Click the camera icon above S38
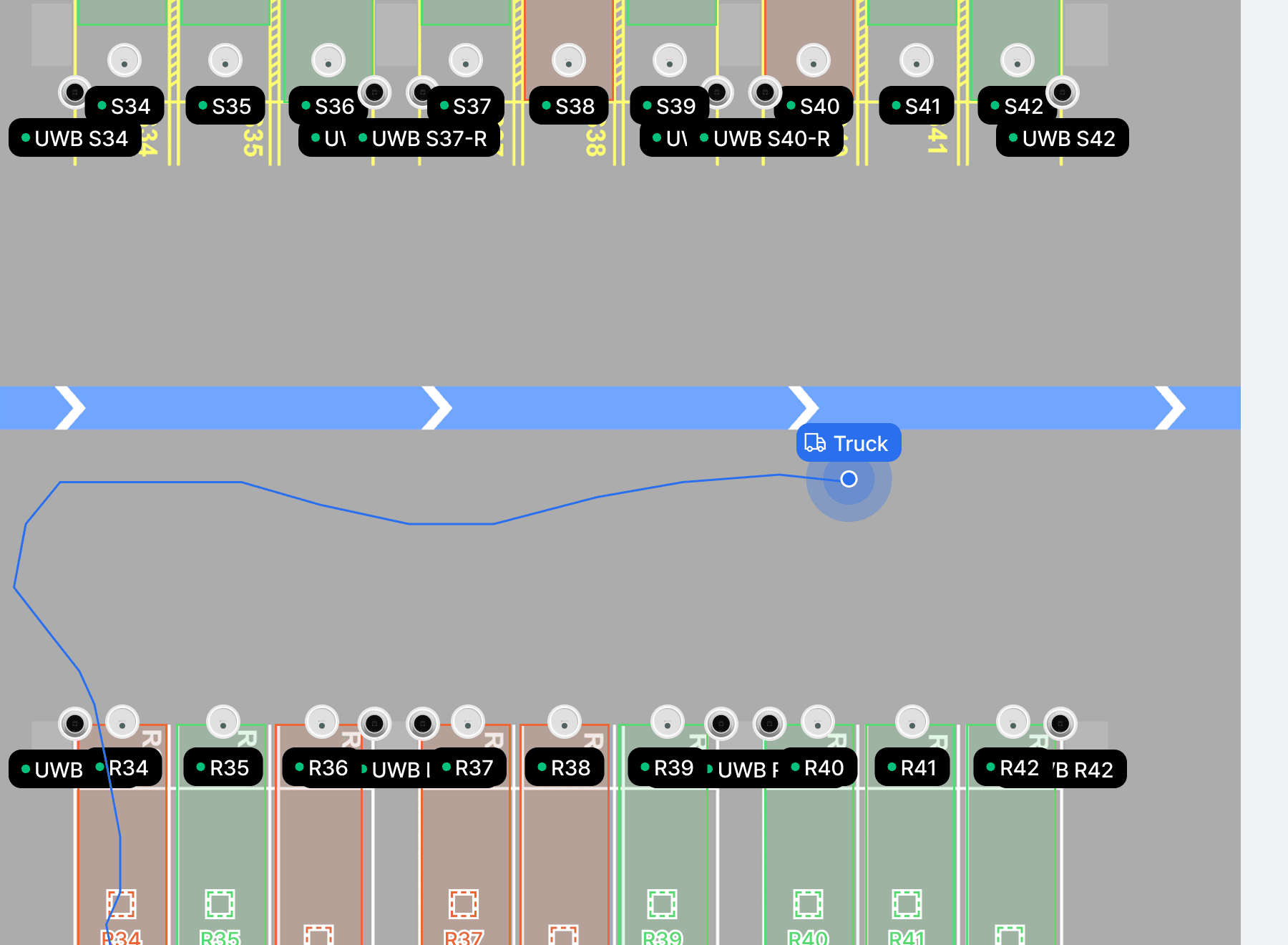Image resolution: width=1288 pixels, height=945 pixels. coord(568,61)
